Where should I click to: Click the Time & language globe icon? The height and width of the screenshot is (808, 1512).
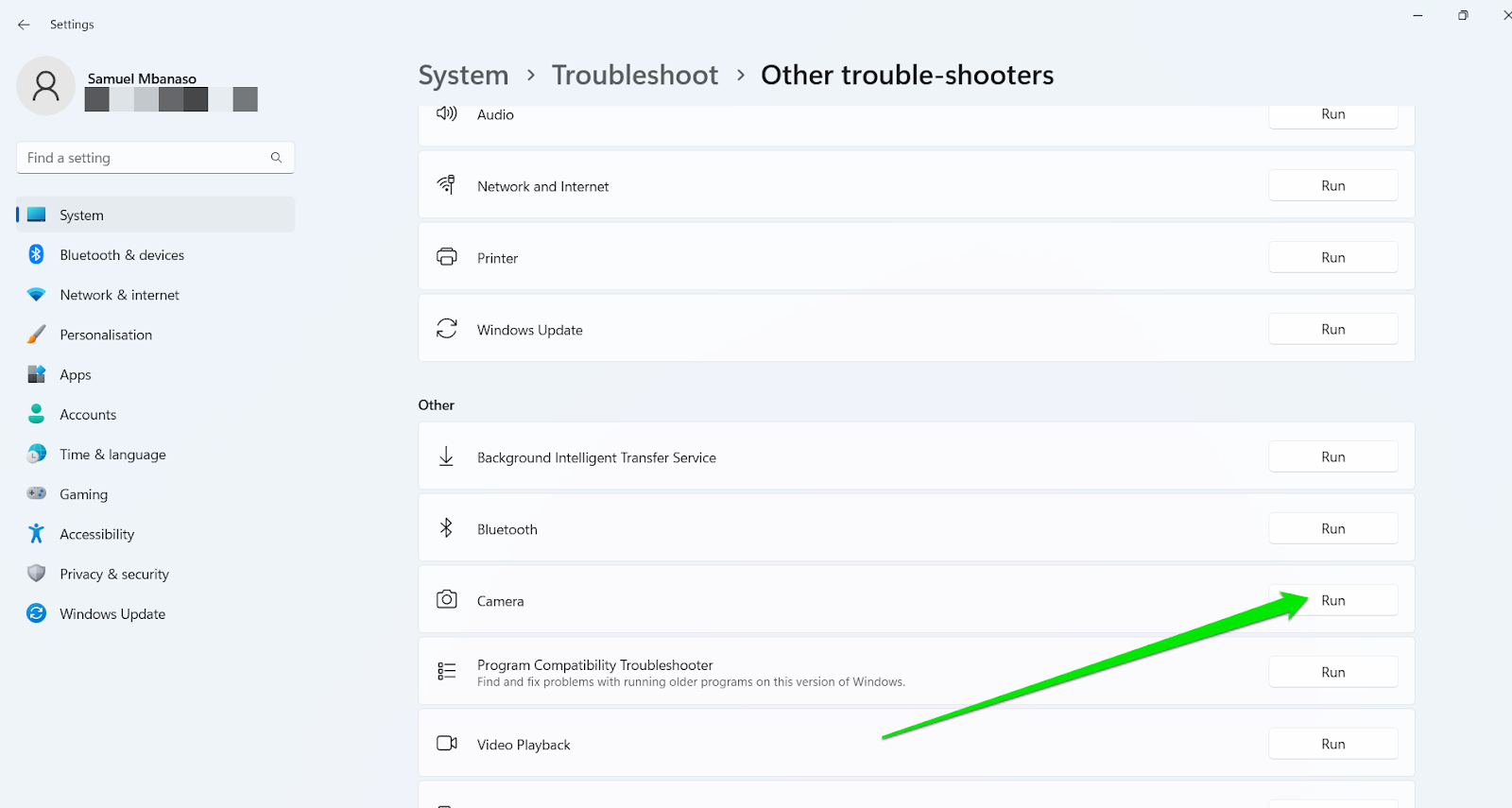tap(37, 454)
